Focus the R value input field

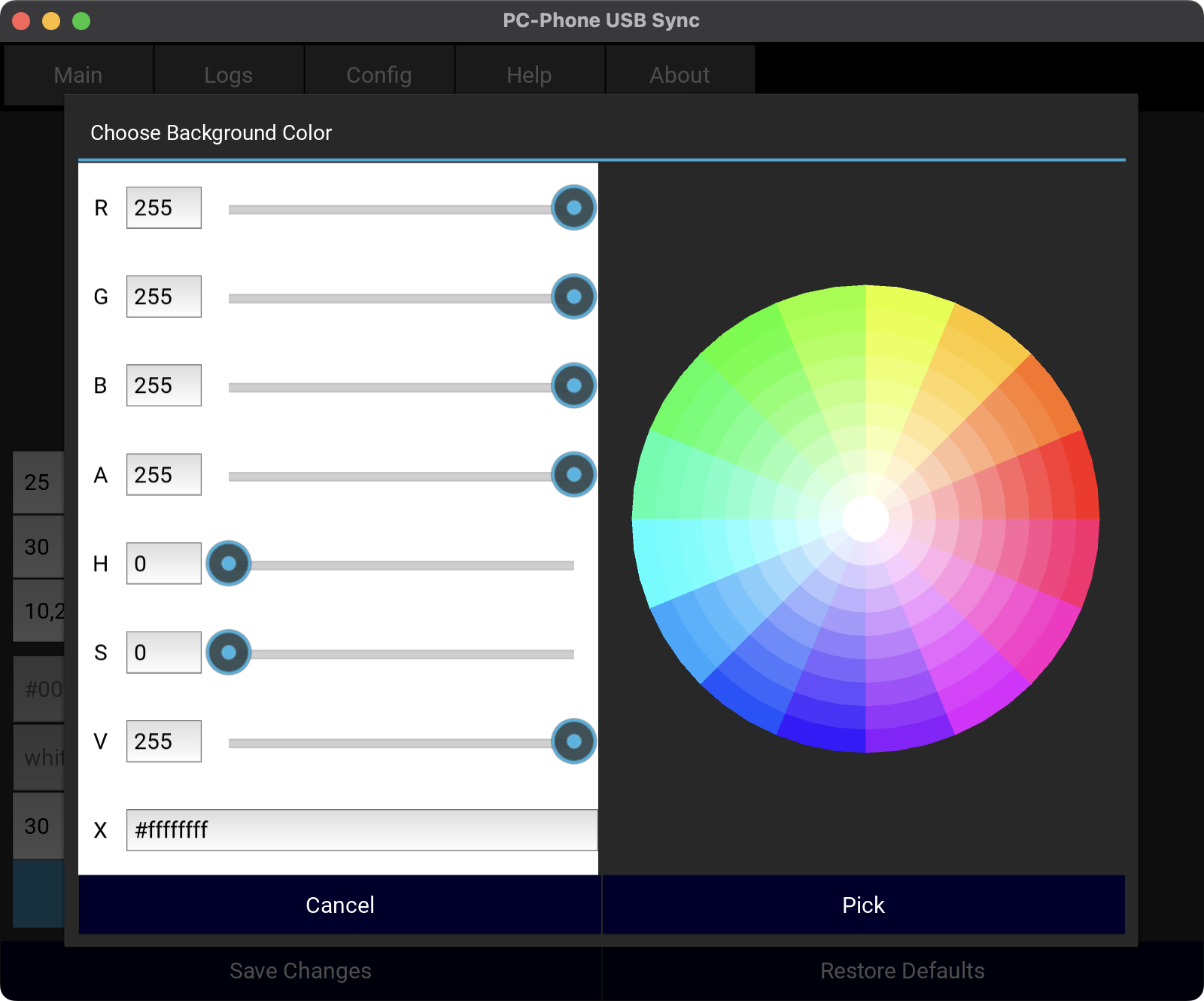pos(163,208)
